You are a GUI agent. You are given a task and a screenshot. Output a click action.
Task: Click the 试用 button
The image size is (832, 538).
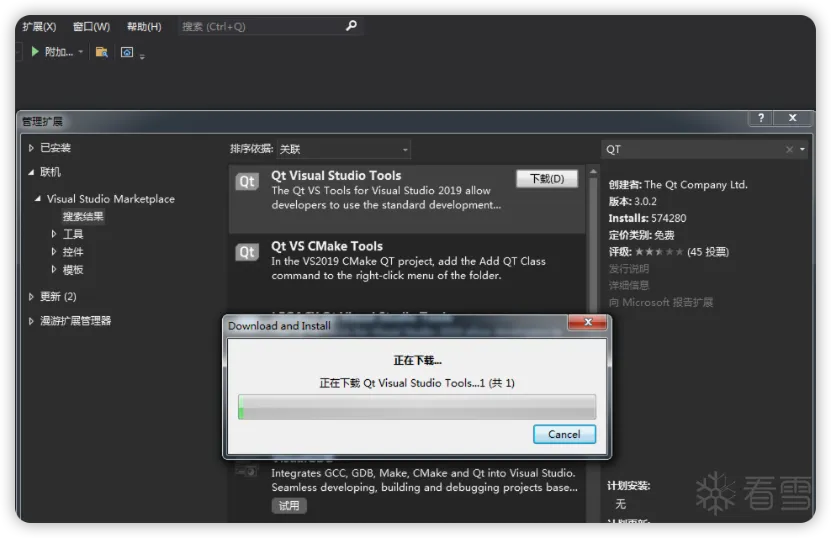click(289, 506)
